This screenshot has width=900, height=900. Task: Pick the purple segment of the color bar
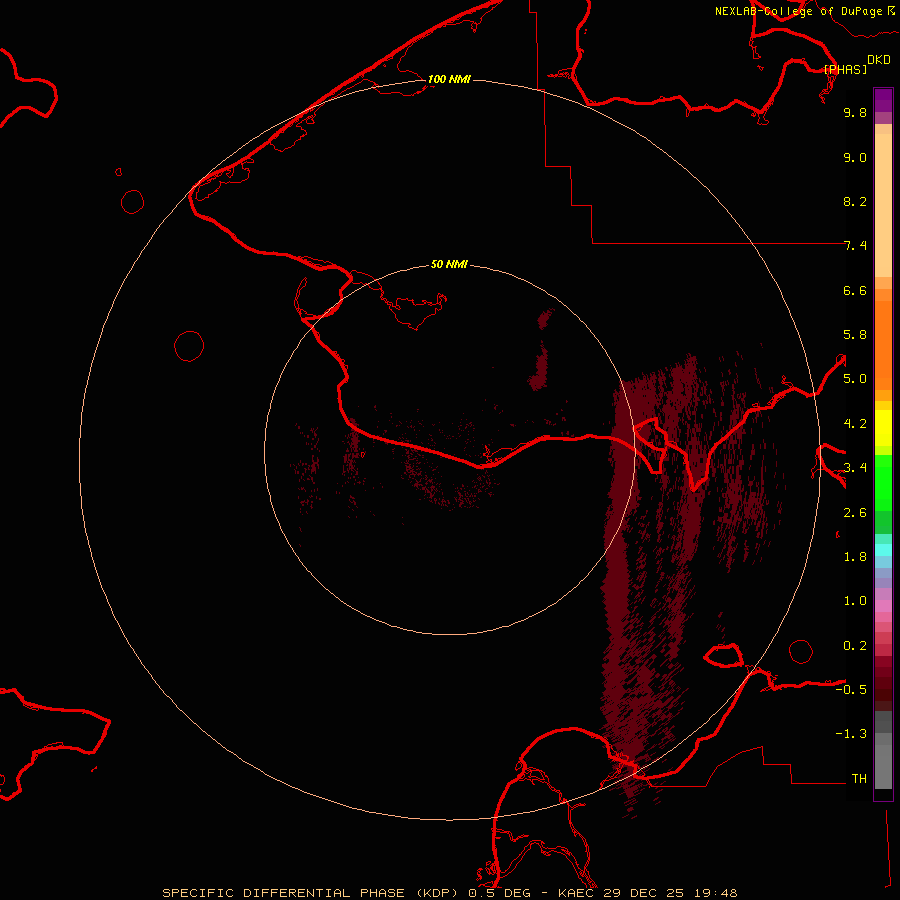click(883, 100)
